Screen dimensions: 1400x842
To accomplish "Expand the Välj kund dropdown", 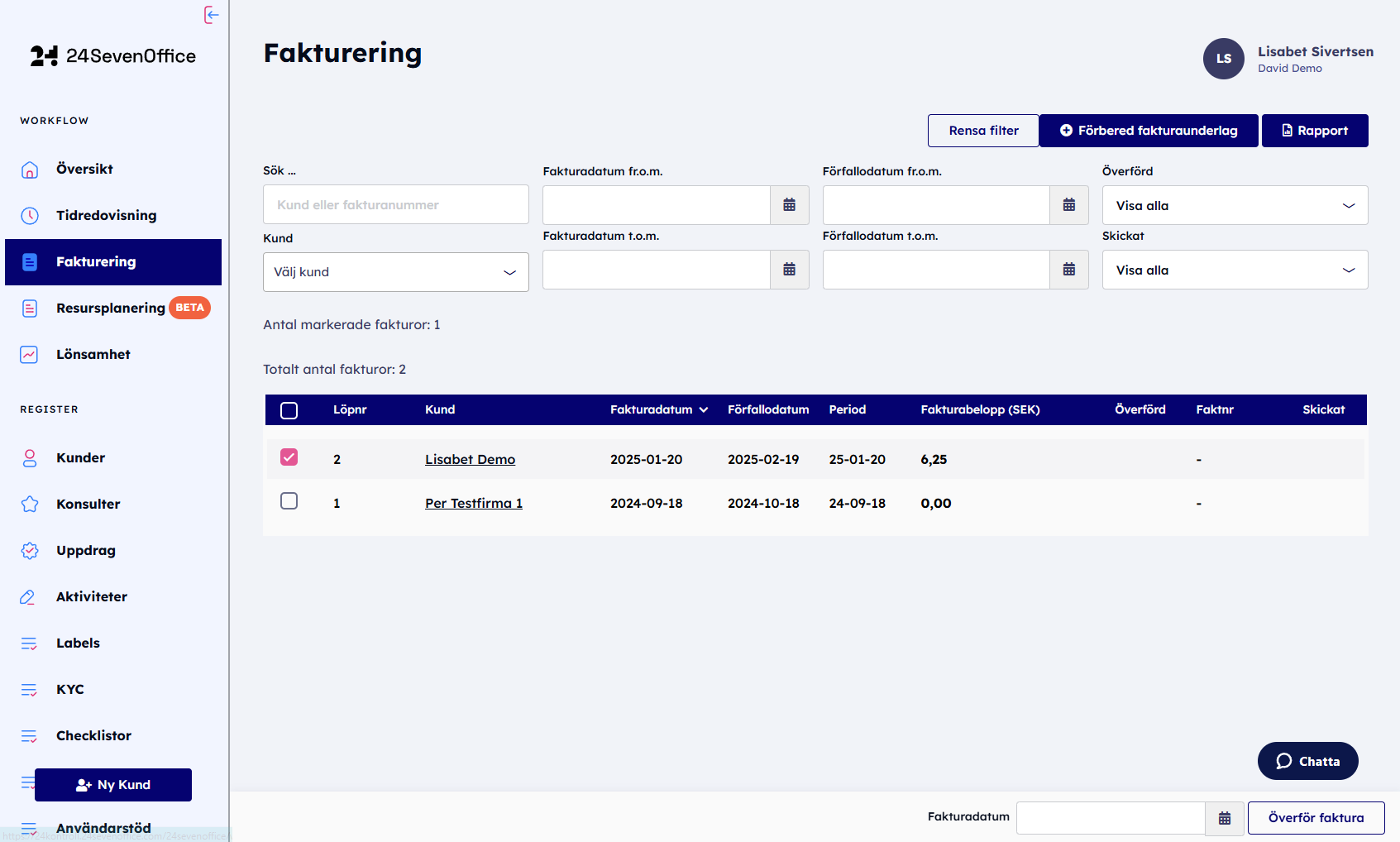I will (x=395, y=272).
